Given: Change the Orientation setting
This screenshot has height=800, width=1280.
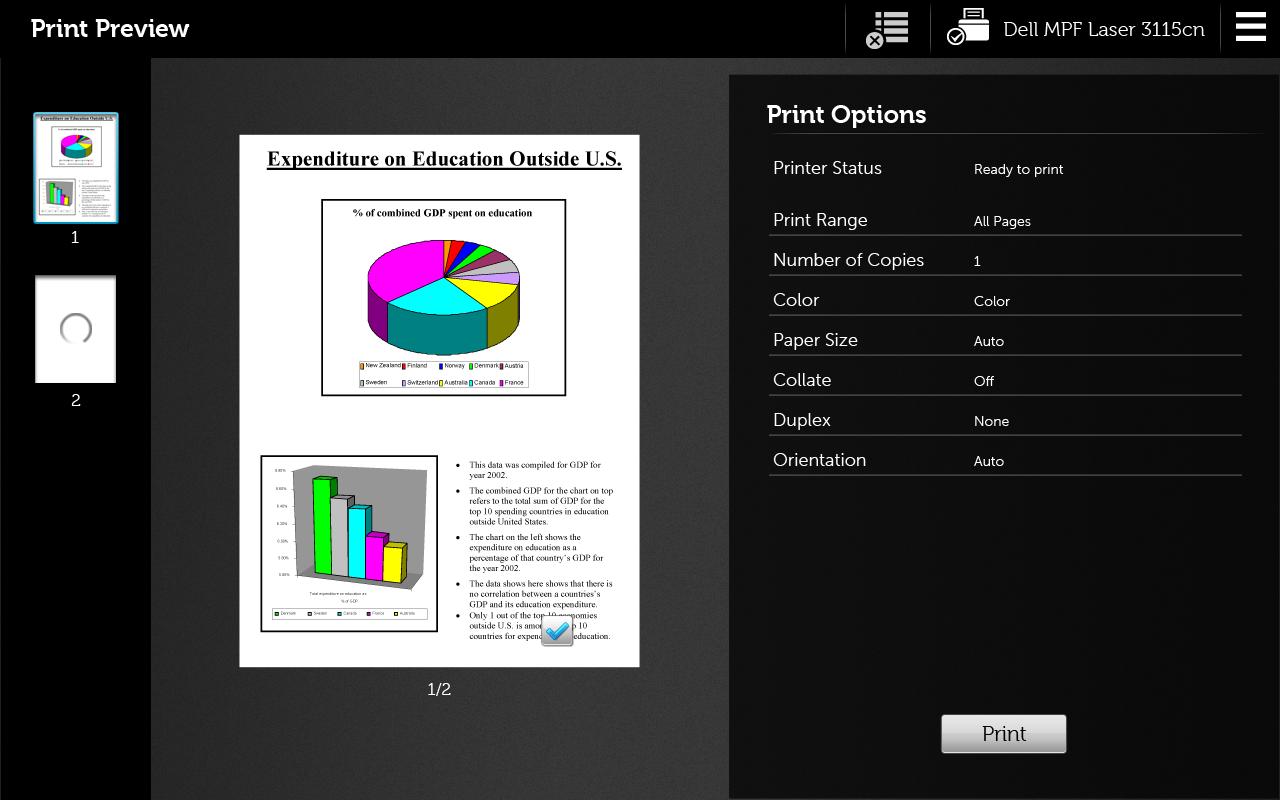Looking at the screenshot, I should (1004, 460).
